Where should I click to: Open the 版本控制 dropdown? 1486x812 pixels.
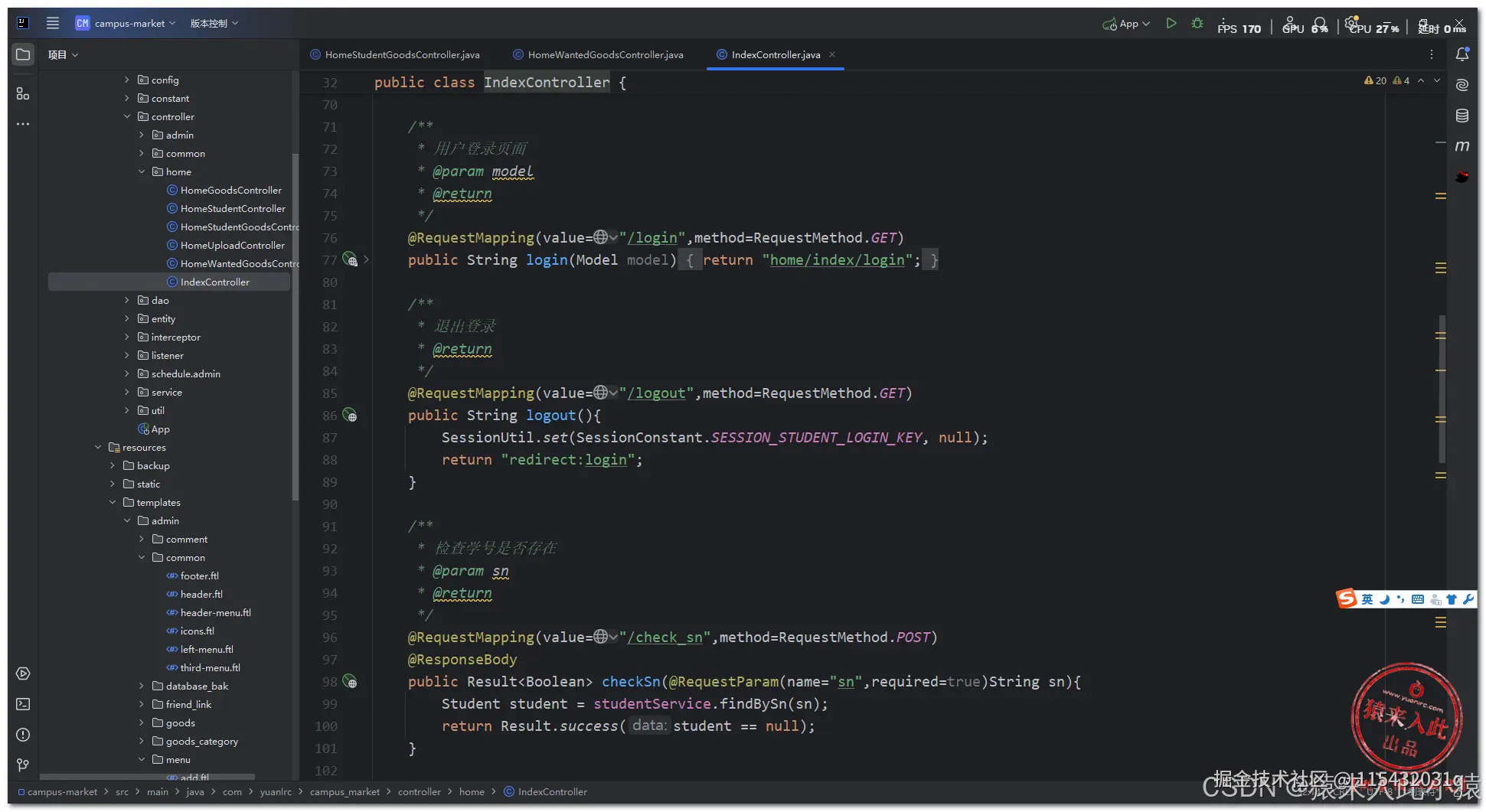coord(214,23)
